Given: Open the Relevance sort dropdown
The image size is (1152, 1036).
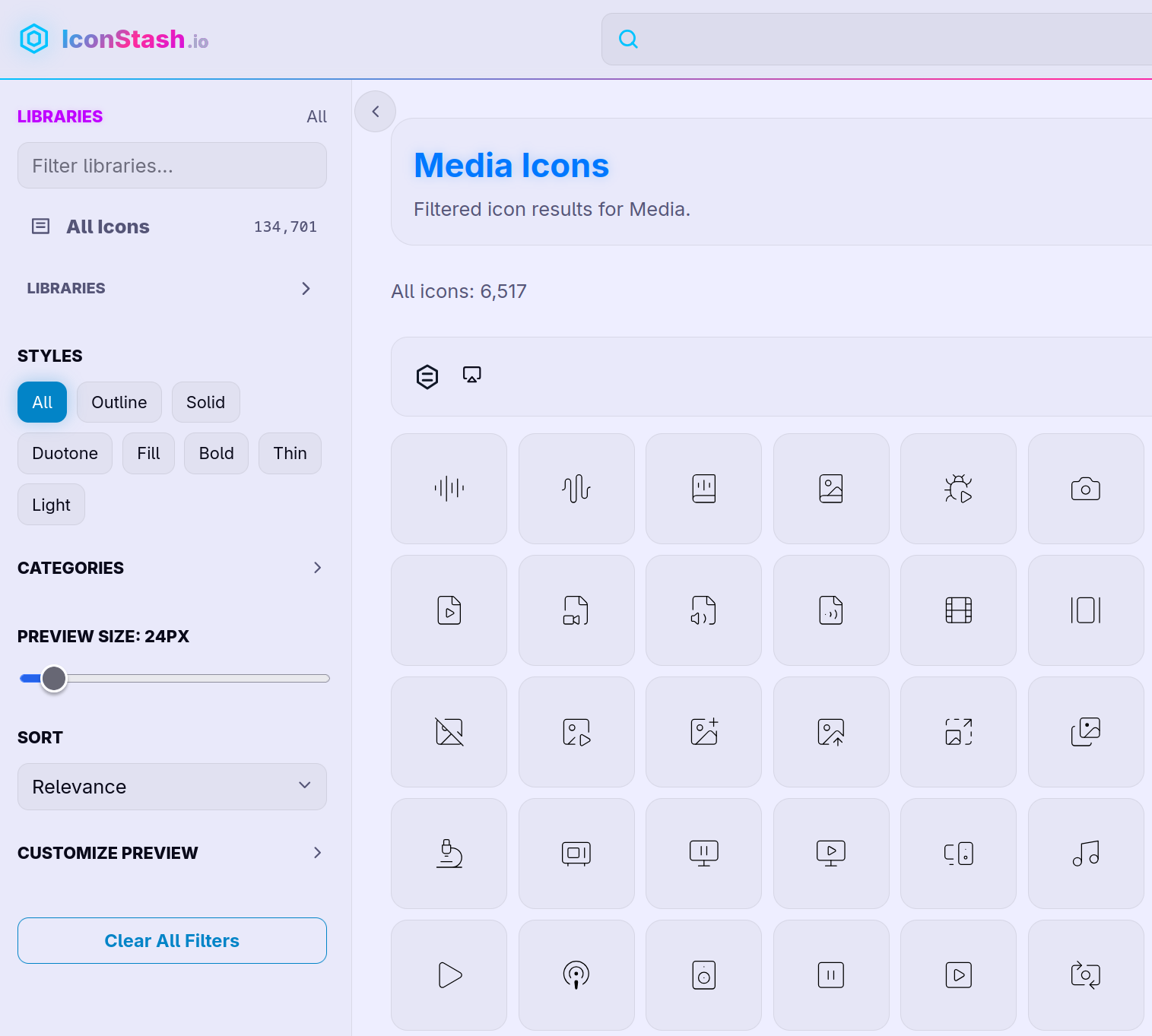Looking at the screenshot, I should pyautogui.click(x=172, y=787).
